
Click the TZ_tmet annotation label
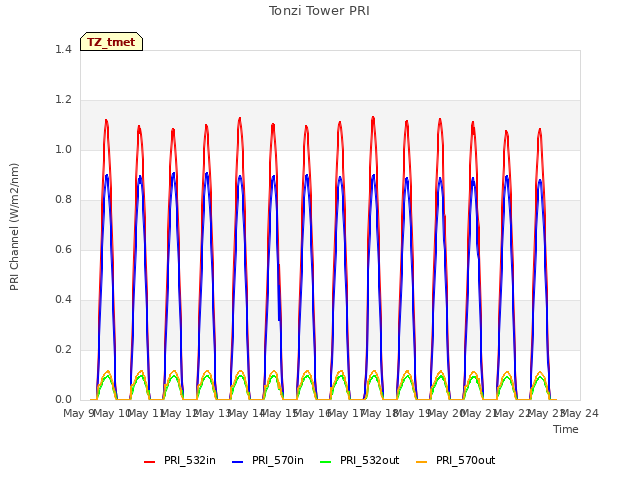tap(111, 42)
